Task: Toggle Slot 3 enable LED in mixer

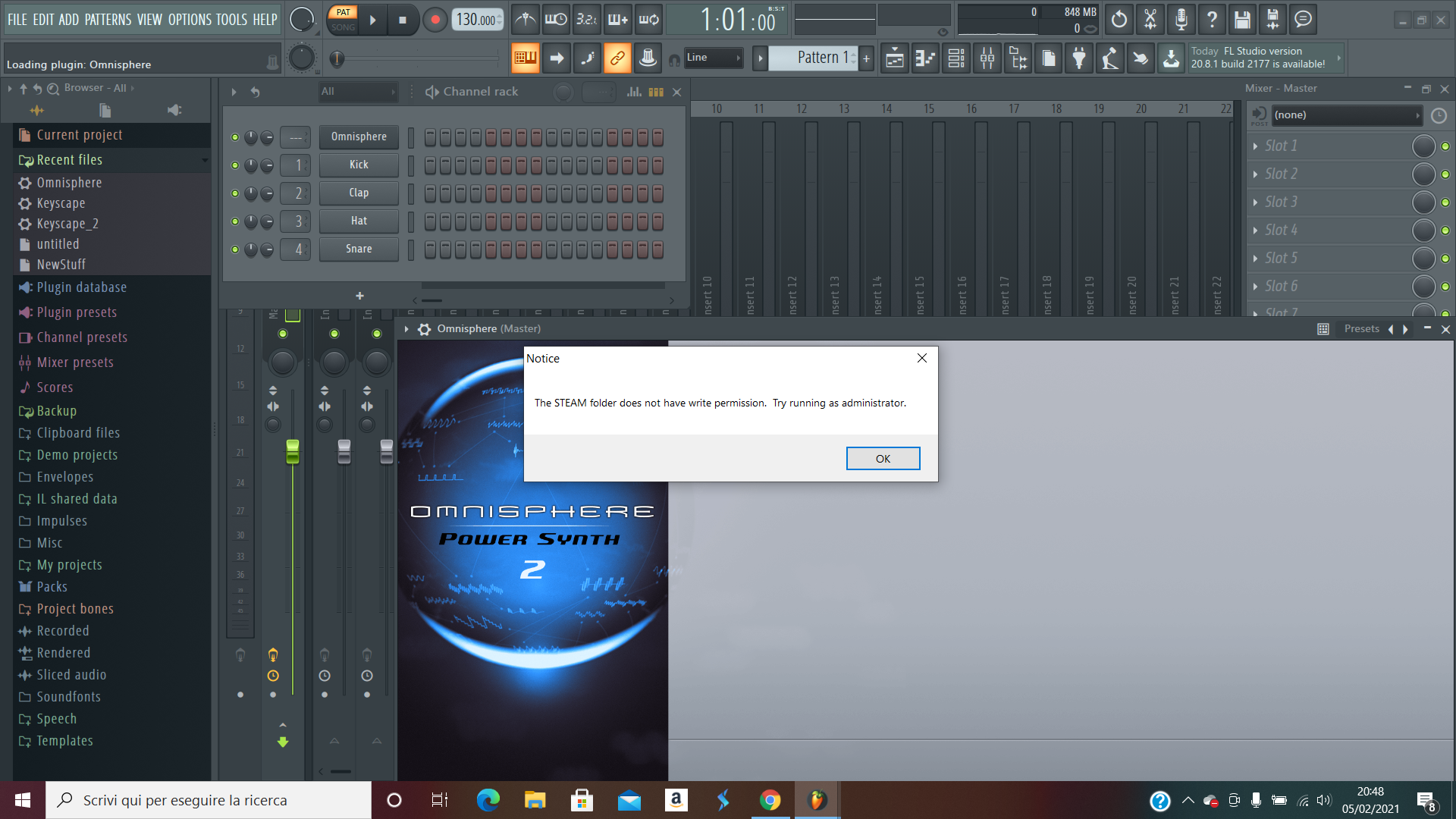Action: point(1445,202)
